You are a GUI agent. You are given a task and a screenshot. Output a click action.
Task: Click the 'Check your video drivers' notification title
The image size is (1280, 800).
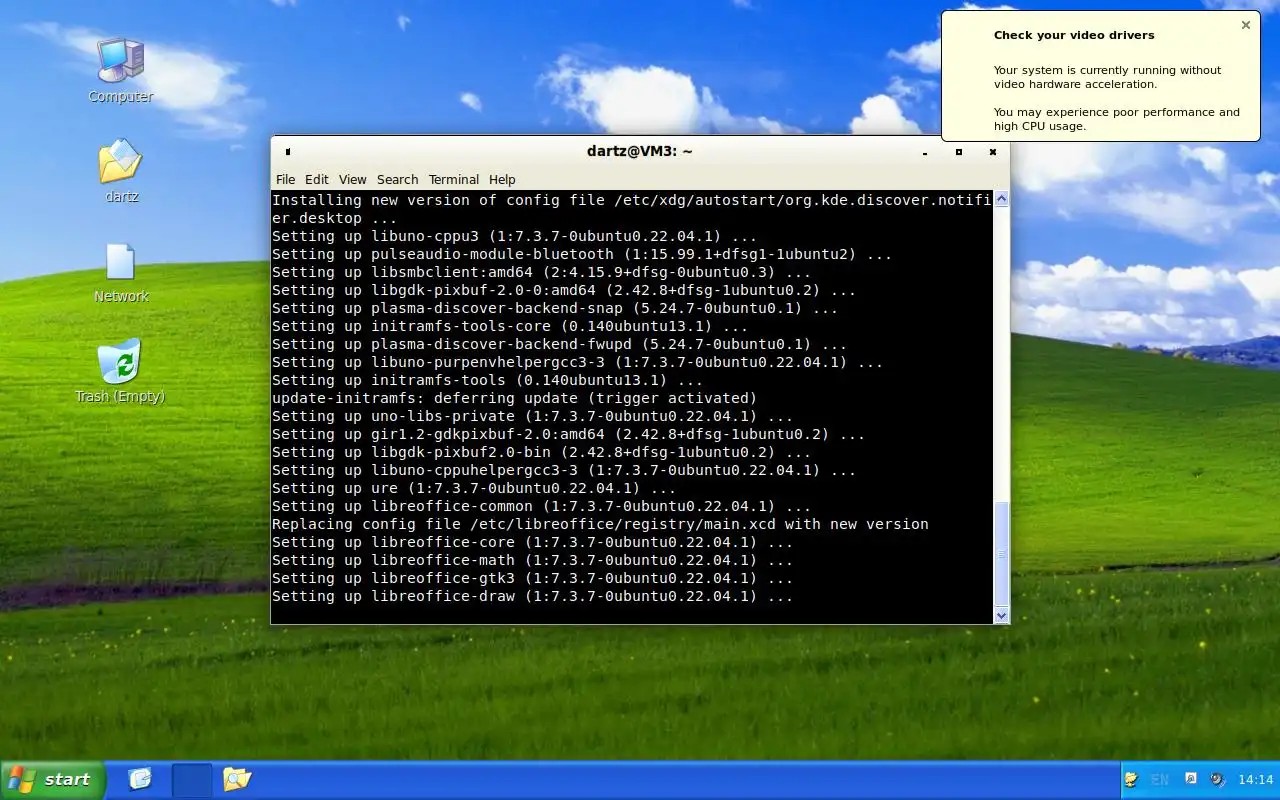[1074, 35]
